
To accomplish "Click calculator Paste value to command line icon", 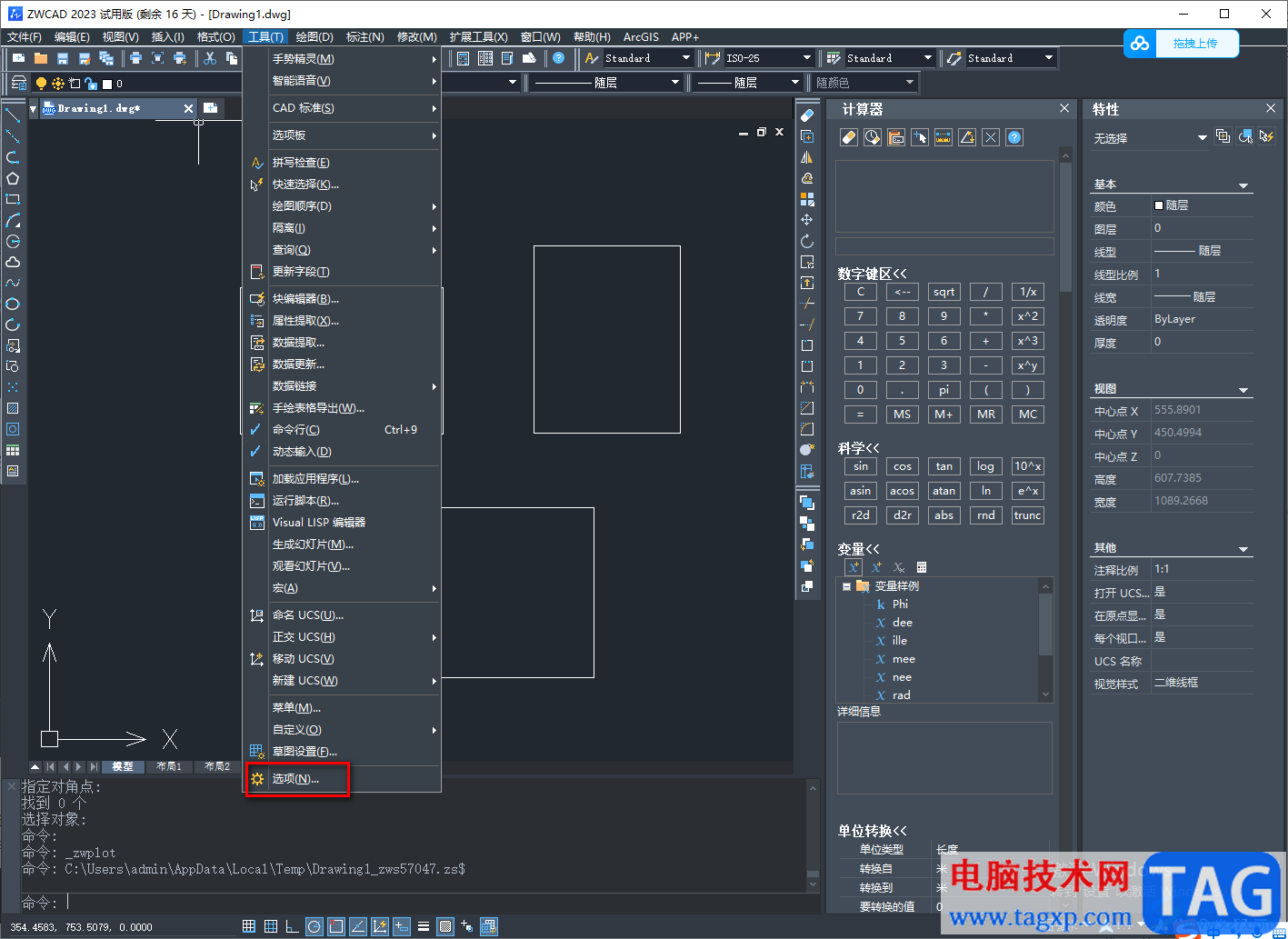I will 896,137.
